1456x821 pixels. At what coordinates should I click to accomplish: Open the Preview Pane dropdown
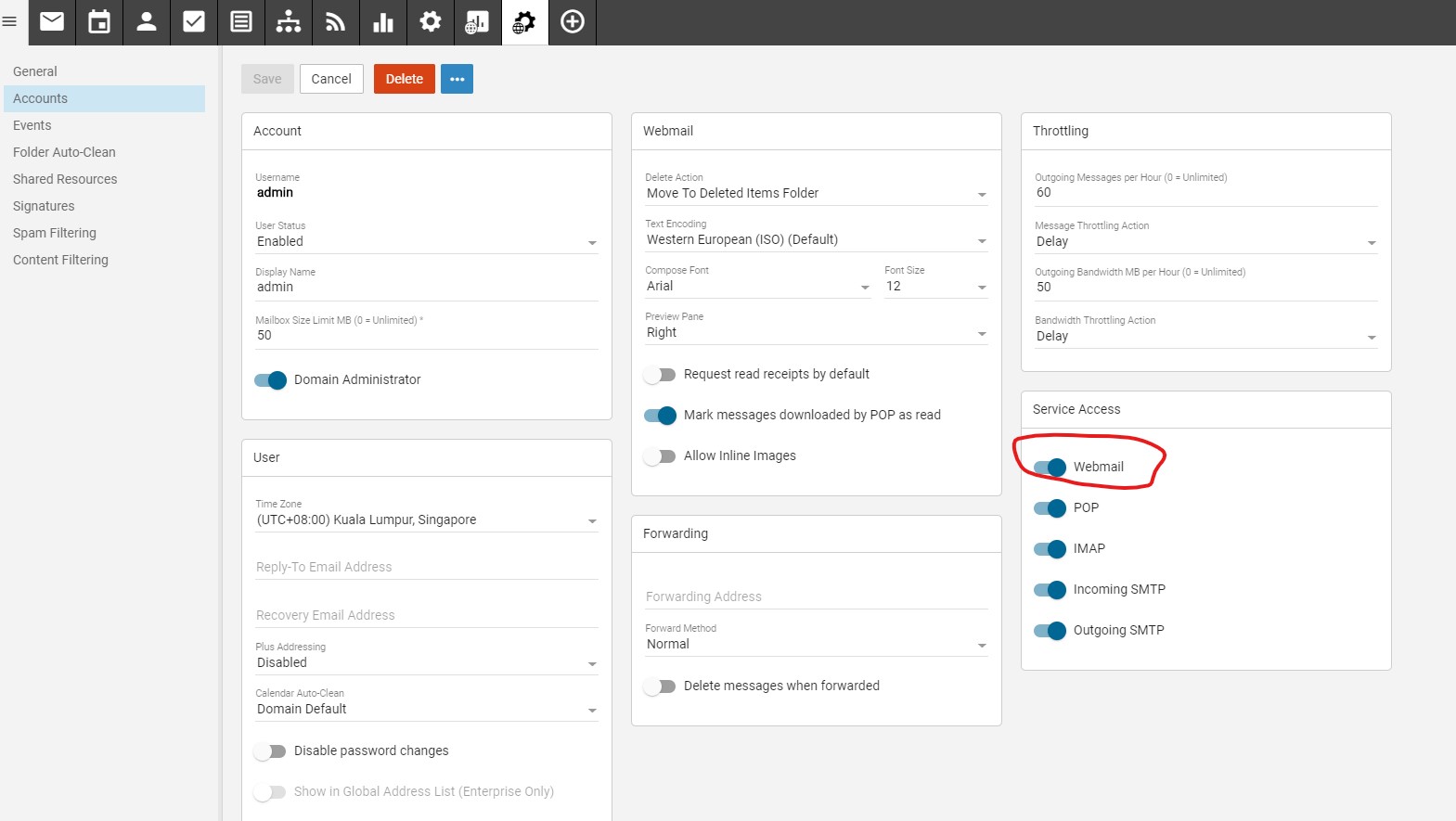pyautogui.click(x=817, y=332)
